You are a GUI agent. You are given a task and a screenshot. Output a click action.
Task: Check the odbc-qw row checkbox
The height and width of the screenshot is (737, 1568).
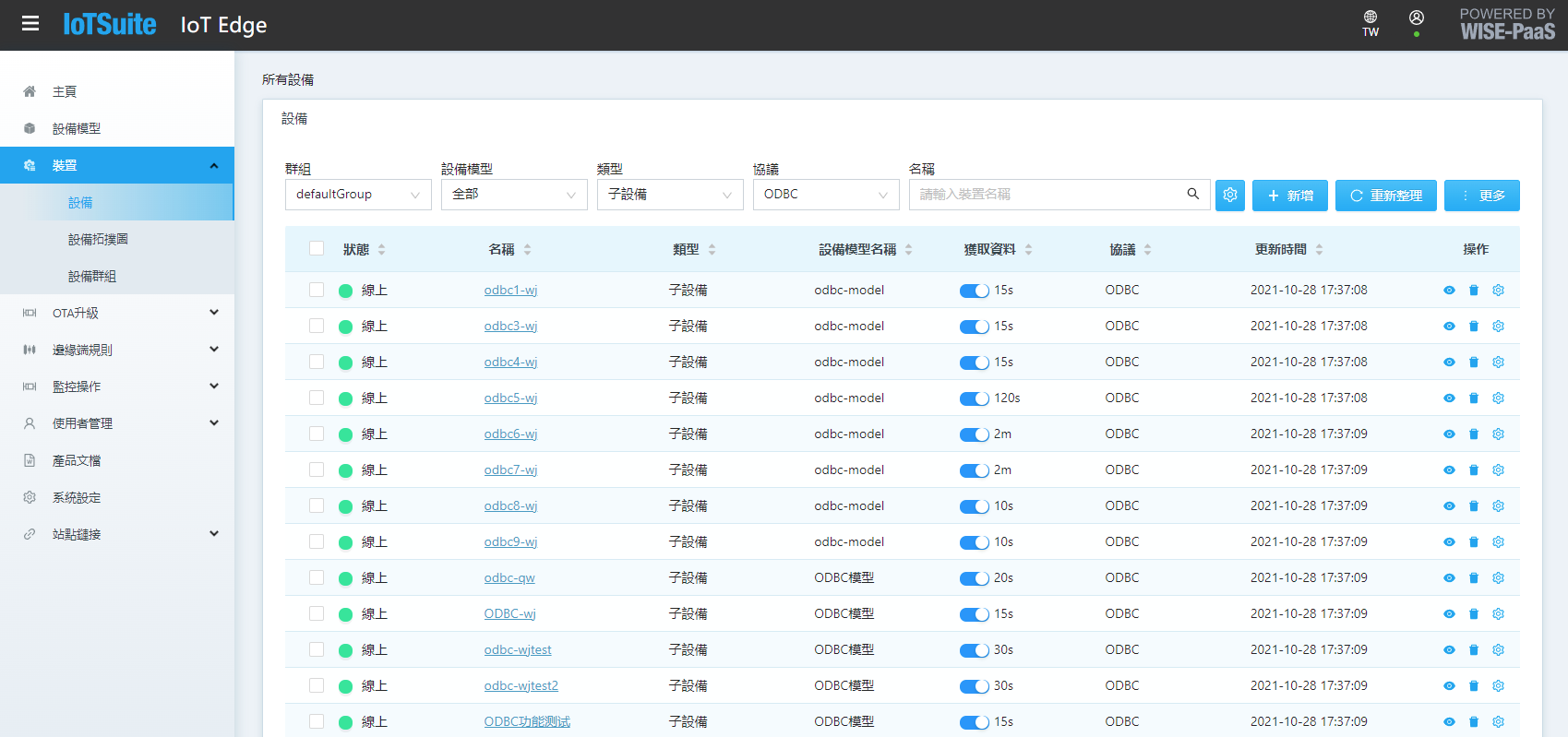click(317, 577)
